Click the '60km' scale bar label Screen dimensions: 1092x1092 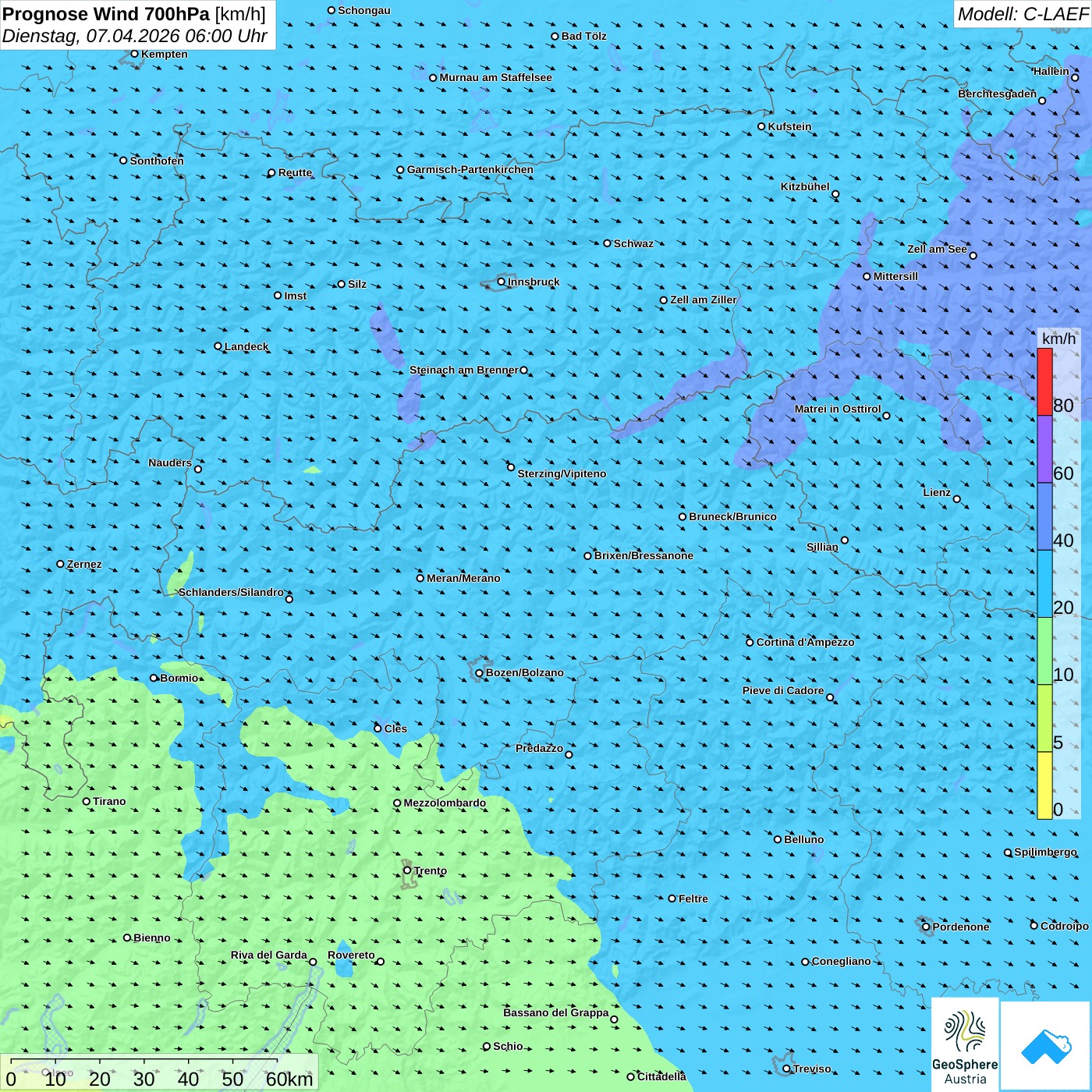coord(289,1079)
